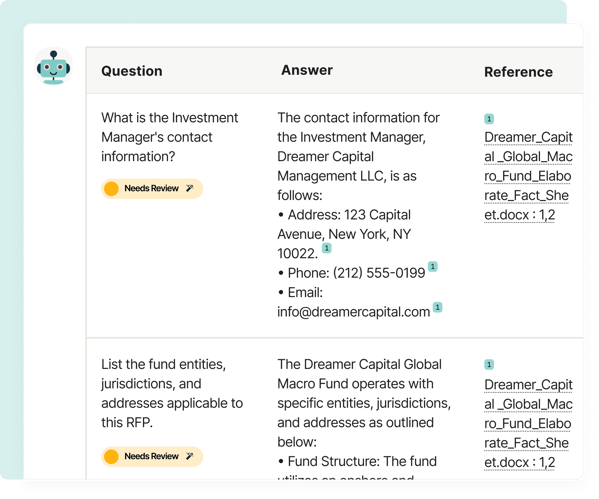Open Dreamer_Capital fact sheet link in second row

pos(528,423)
